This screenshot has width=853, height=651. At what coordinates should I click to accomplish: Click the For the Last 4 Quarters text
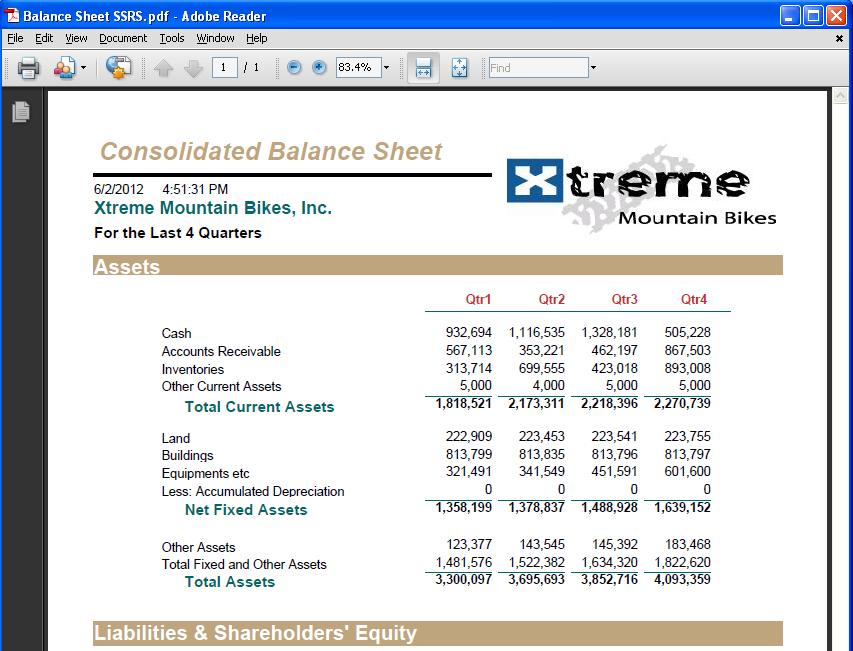pos(178,233)
